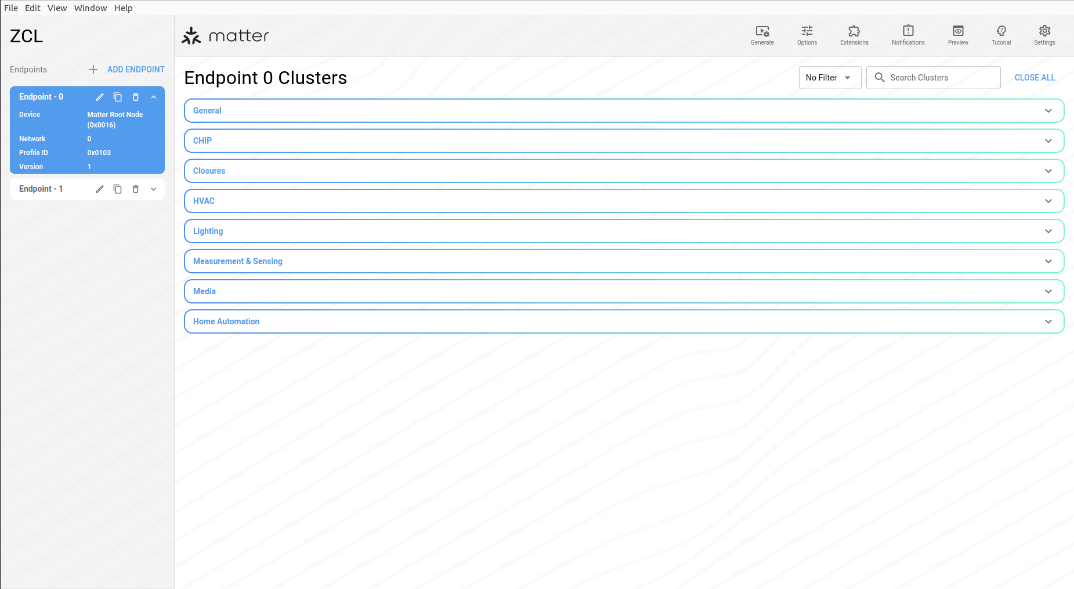This screenshot has width=1074, height=589.
Task: Open the Options panel icon
Action: coord(807,32)
